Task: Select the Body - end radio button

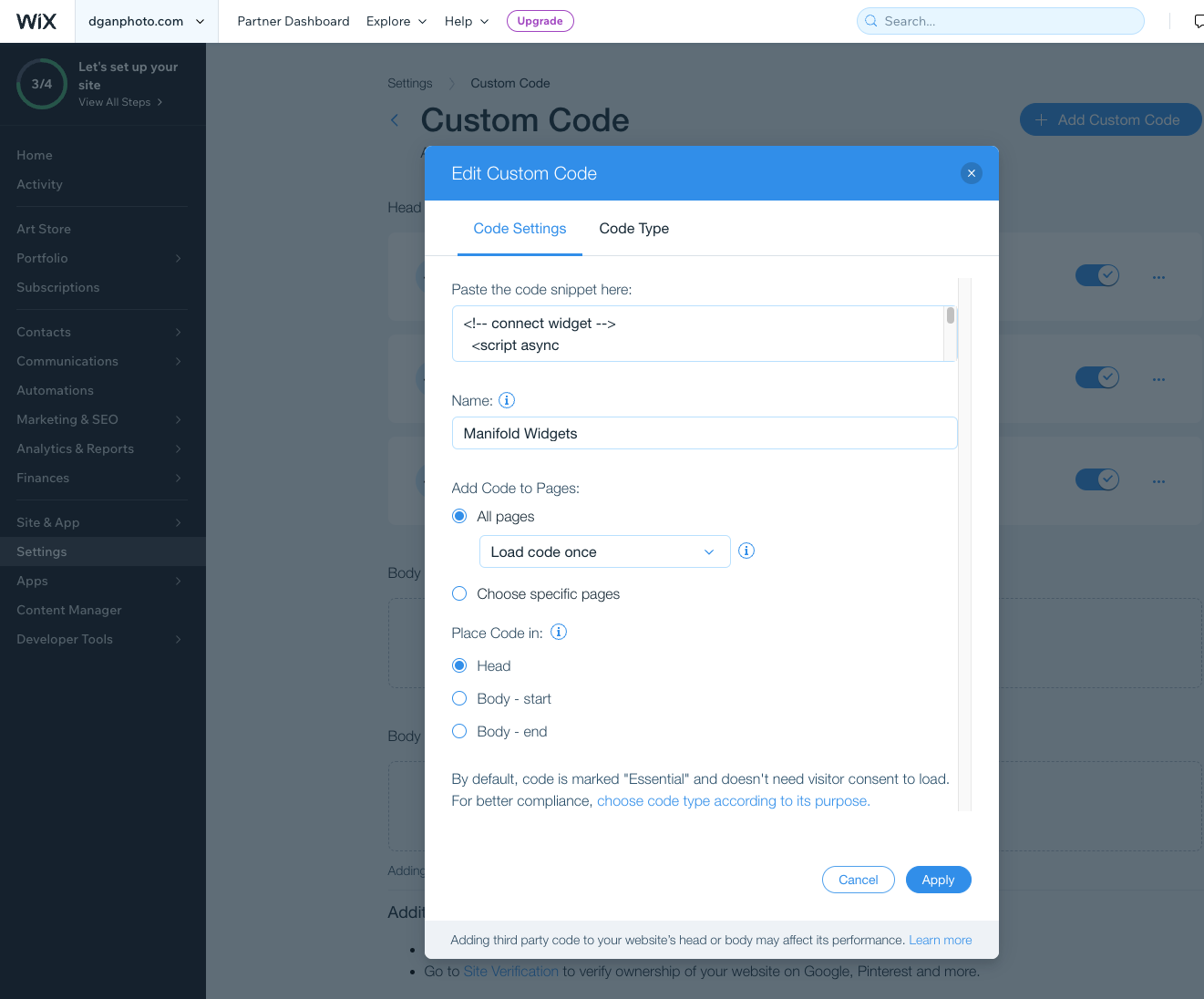Action: (459, 731)
